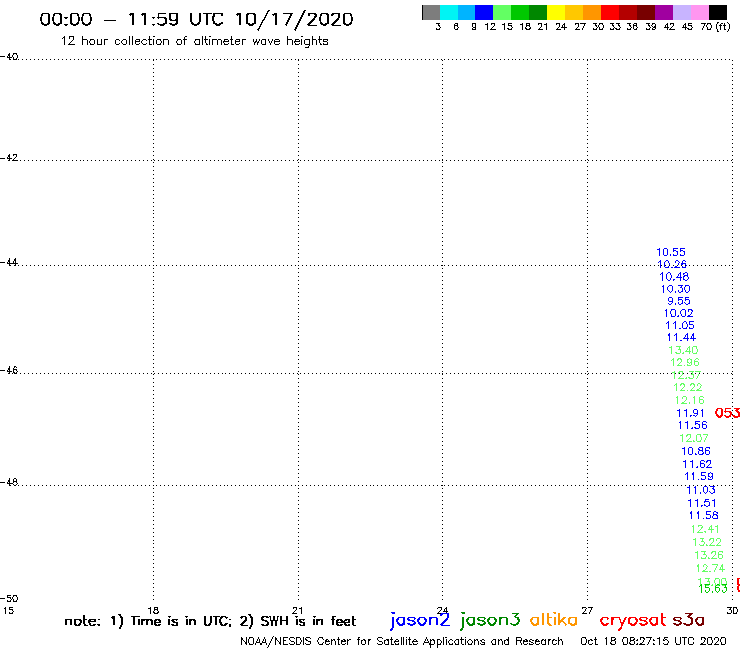This screenshot has height=650, width=740.
Task: Click the green wave height value 12.07
Action: point(694,439)
